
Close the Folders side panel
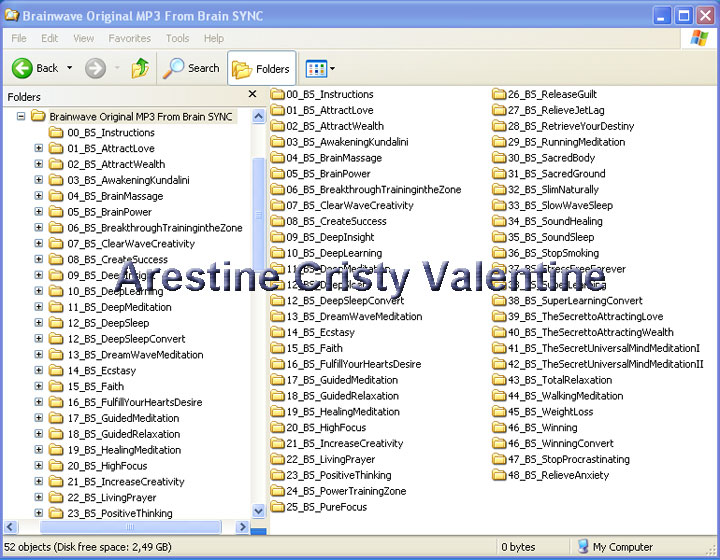pyautogui.click(x=252, y=94)
